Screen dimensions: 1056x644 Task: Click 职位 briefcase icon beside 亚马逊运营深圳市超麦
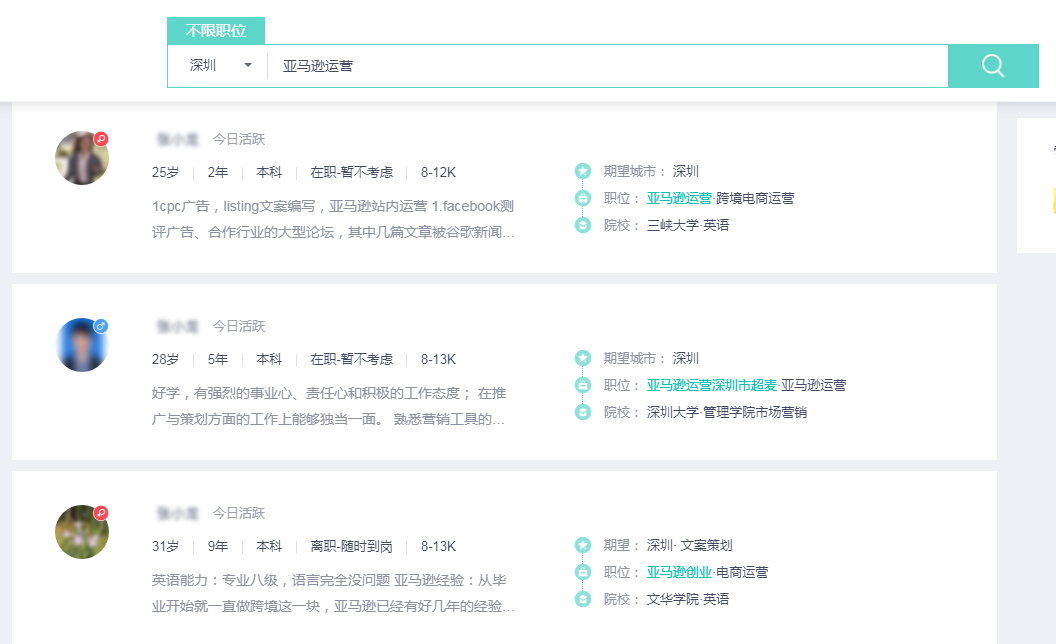(x=583, y=385)
